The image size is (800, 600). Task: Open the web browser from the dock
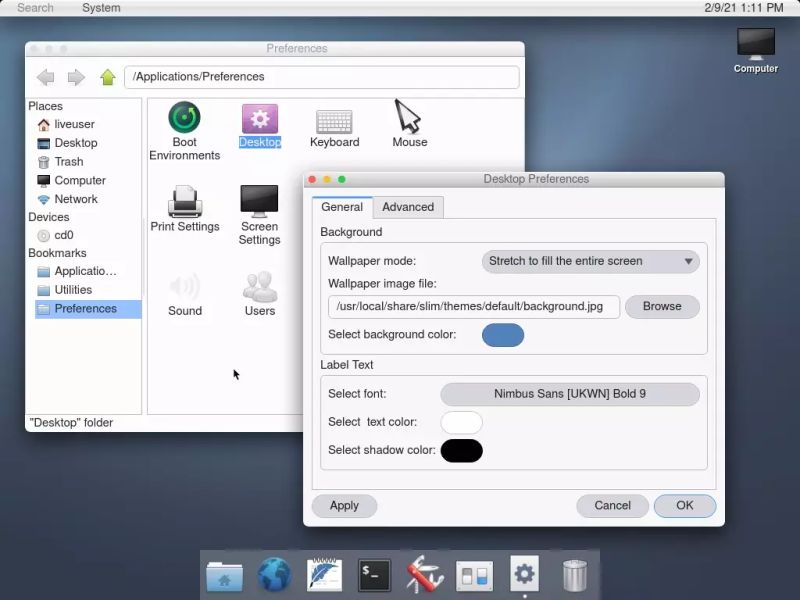[x=274, y=574]
